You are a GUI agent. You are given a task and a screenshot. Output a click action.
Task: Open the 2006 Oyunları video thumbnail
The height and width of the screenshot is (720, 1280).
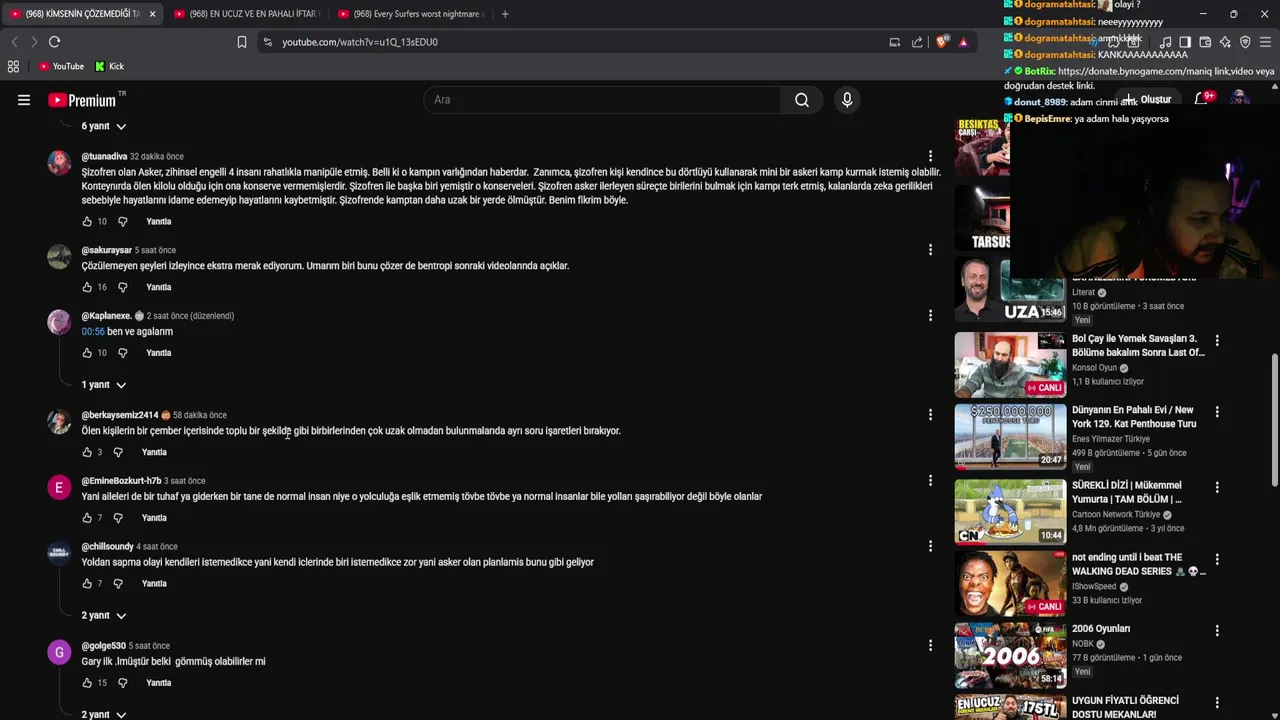click(1010, 656)
